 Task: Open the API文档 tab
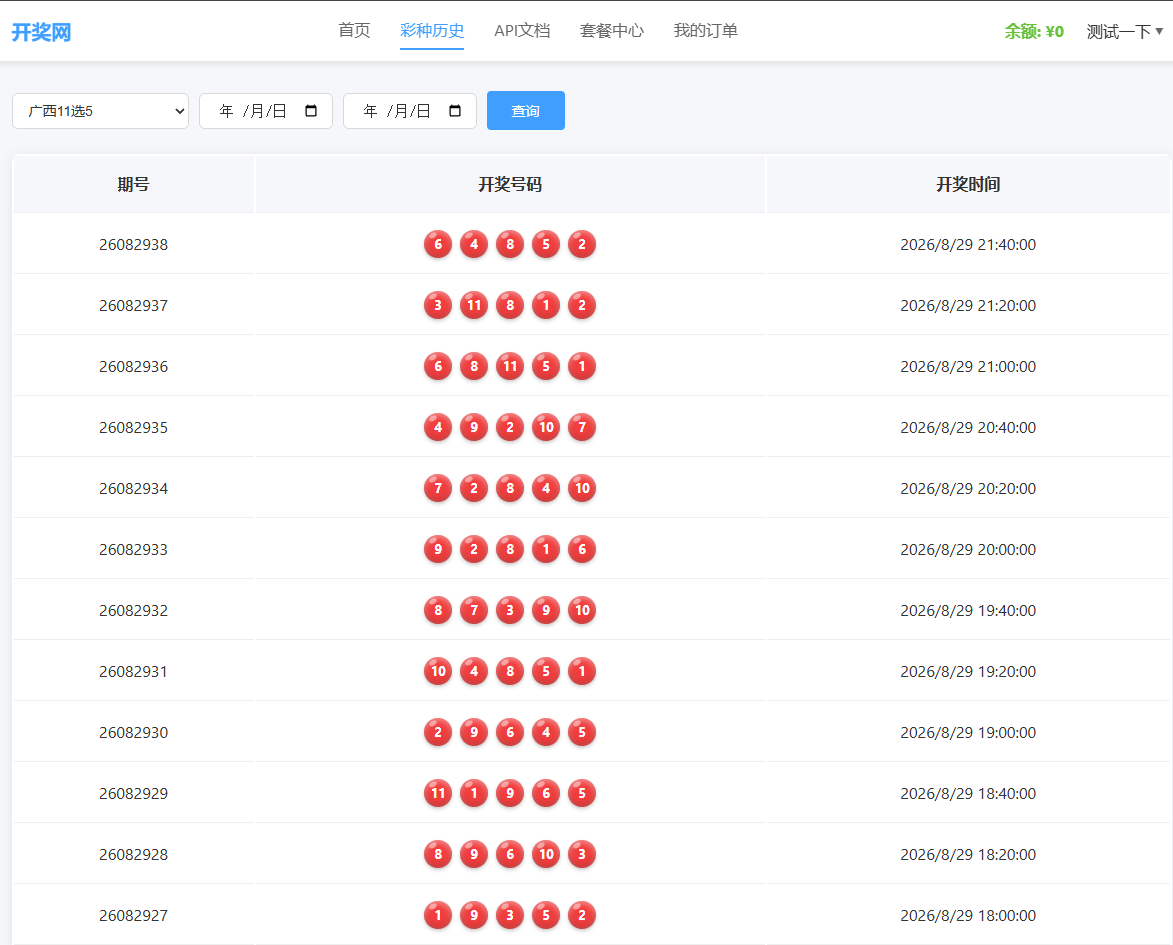tap(522, 31)
